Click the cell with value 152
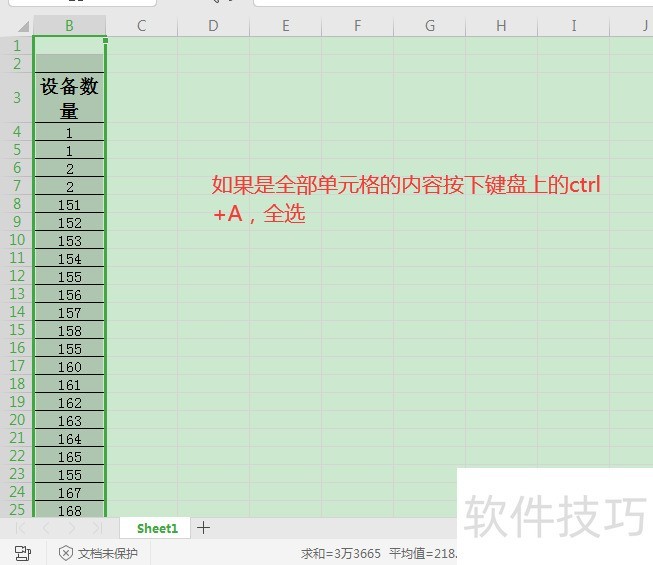This screenshot has width=653, height=565. click(x=70, y=222)
